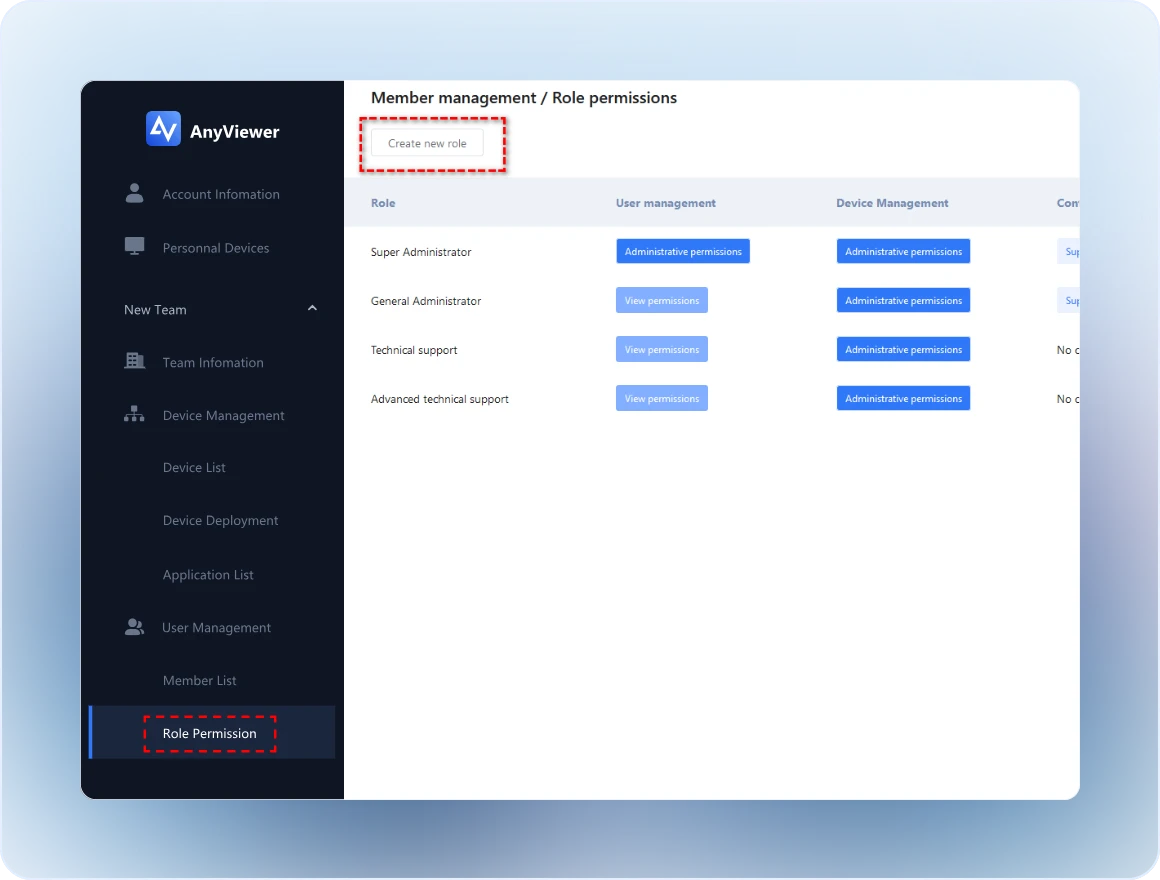Click the User Management people icon
Viewport: 1160px width, 880px height.
(134, 627)
